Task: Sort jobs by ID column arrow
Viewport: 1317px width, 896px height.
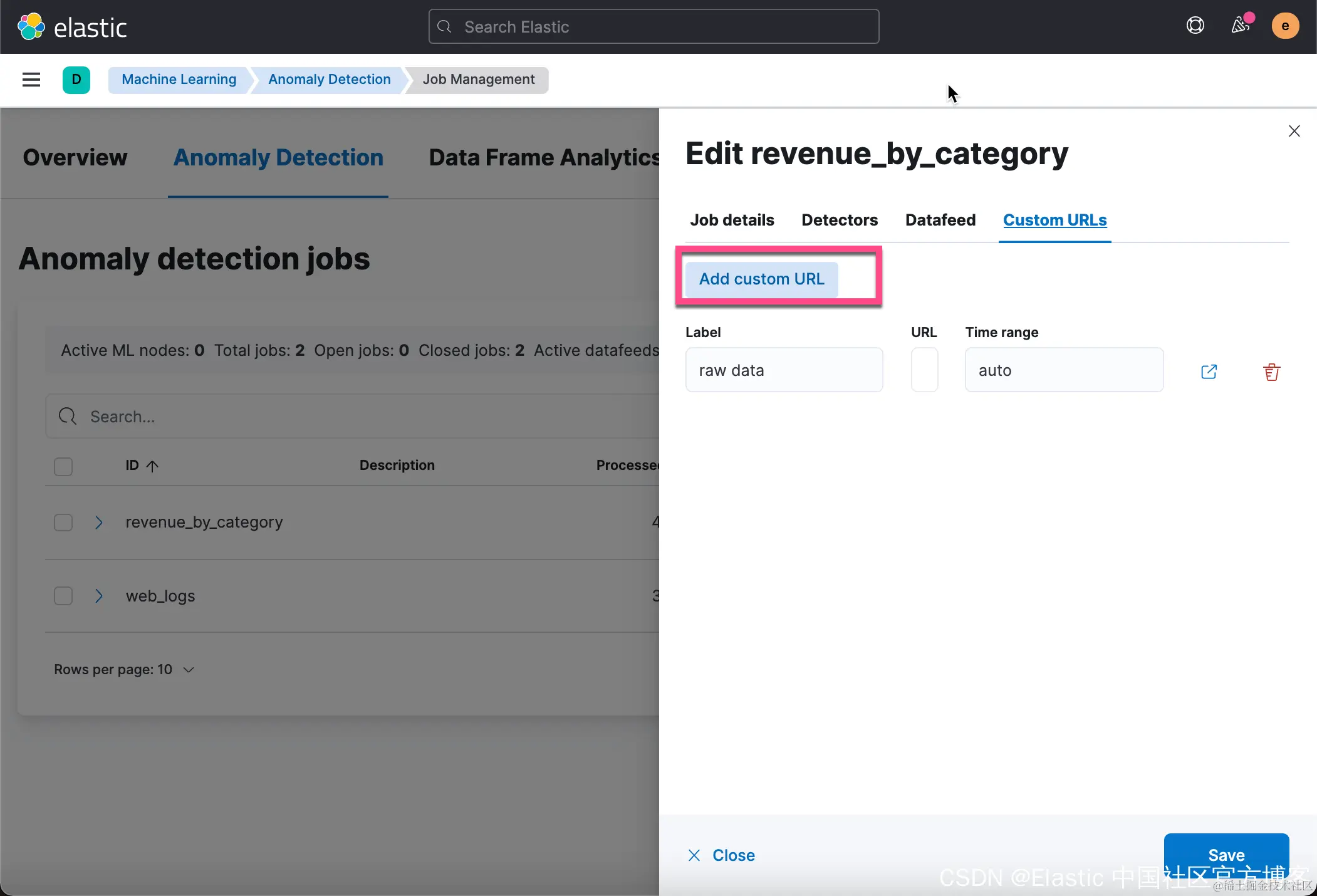Action: point(152,466)
